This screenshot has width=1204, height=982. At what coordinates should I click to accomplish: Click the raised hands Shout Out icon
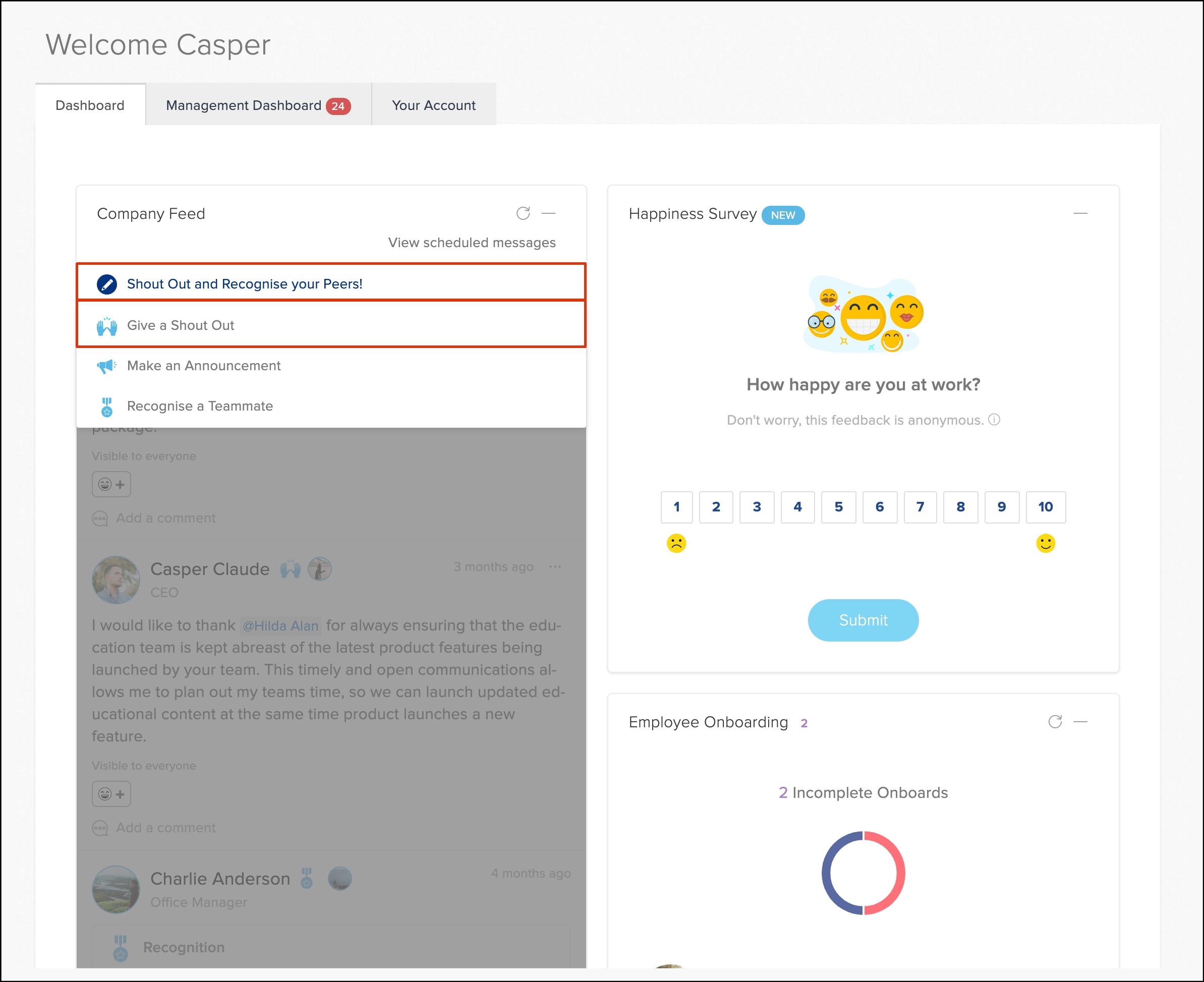click(x=107, y=326)
